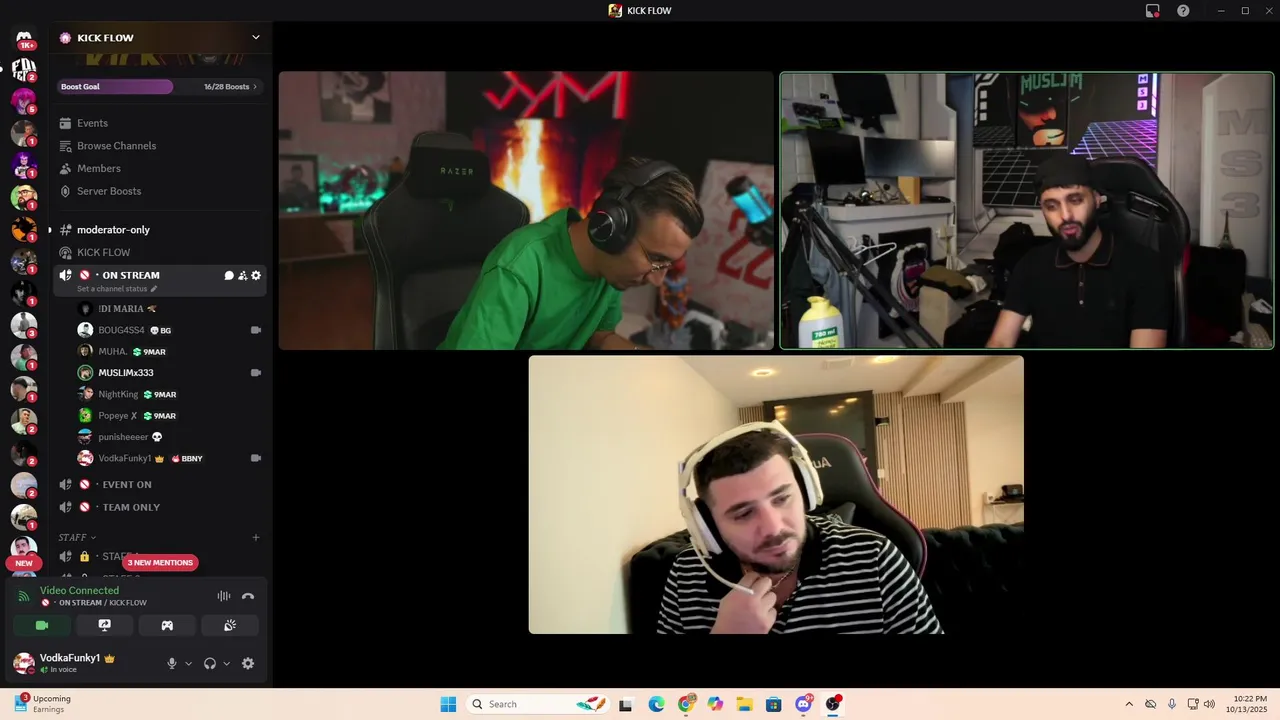
Task: Open chat for ON STREAM channel
Action: (229, 276)
